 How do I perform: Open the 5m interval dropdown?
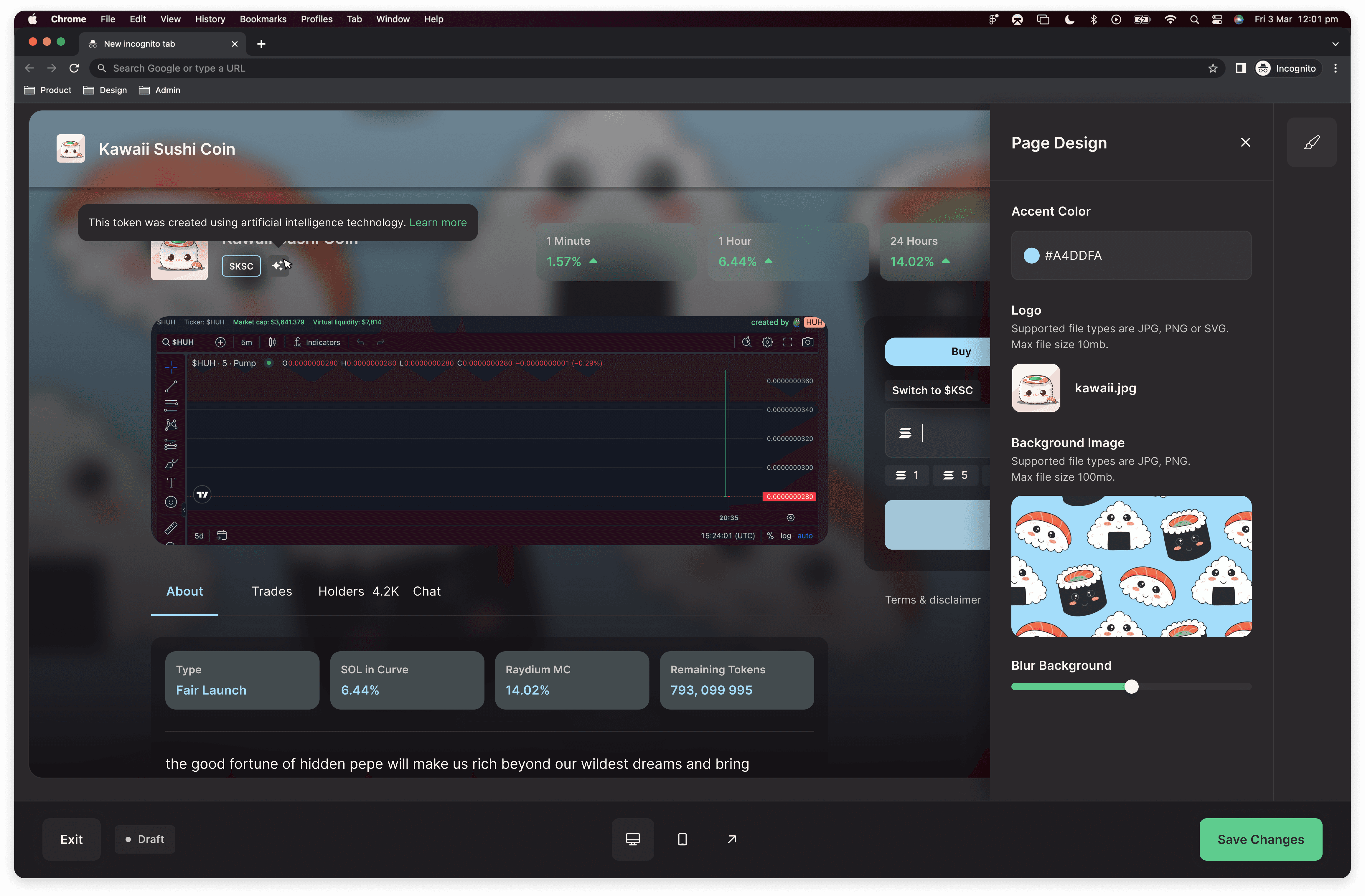point(247,342)
